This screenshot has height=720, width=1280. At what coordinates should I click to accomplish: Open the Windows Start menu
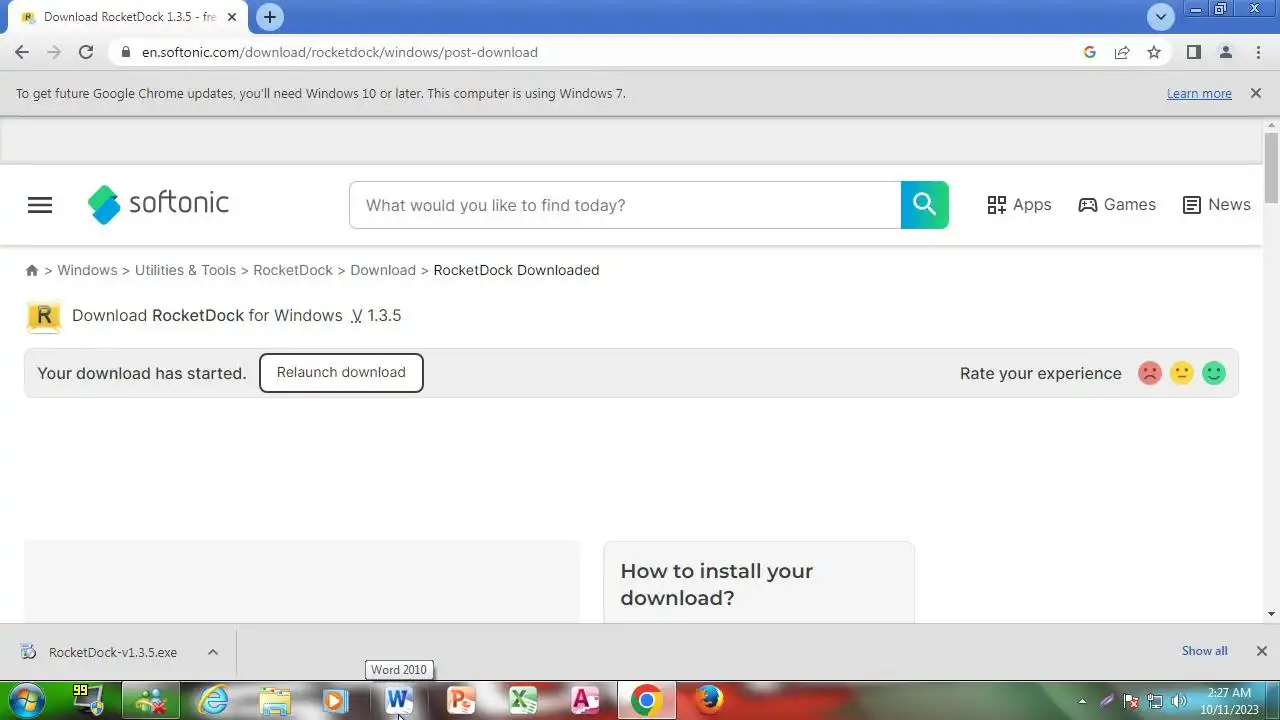(26, 700)
